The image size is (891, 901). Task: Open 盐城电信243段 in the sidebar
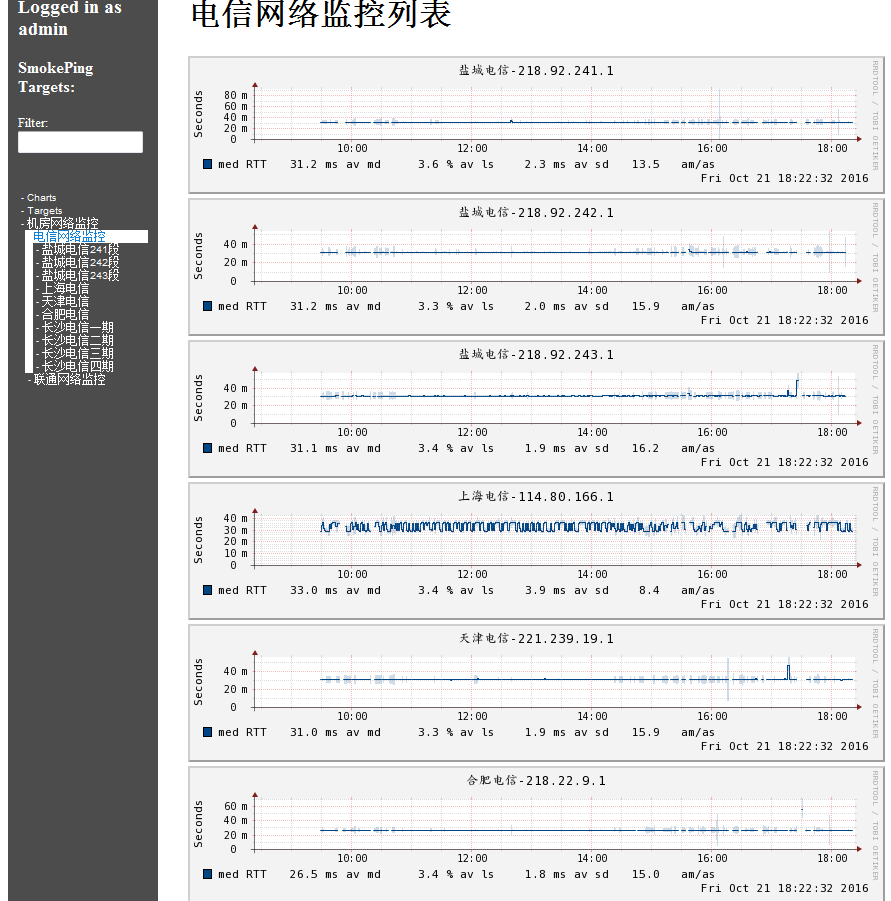(80, 275)
